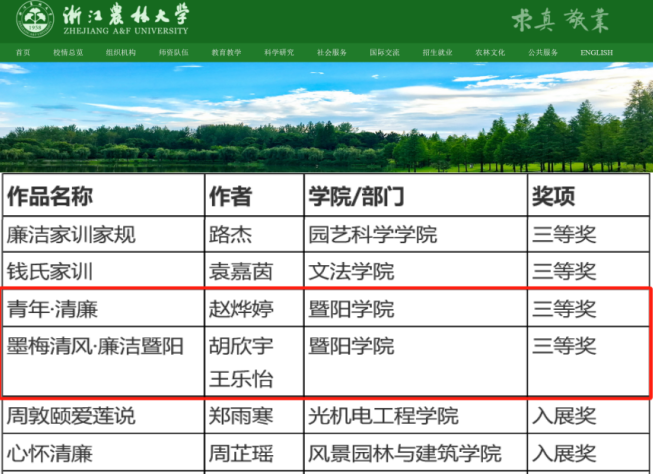Open the 组织机构 menu item
This screenshot has height=474, width=653.
120,52
